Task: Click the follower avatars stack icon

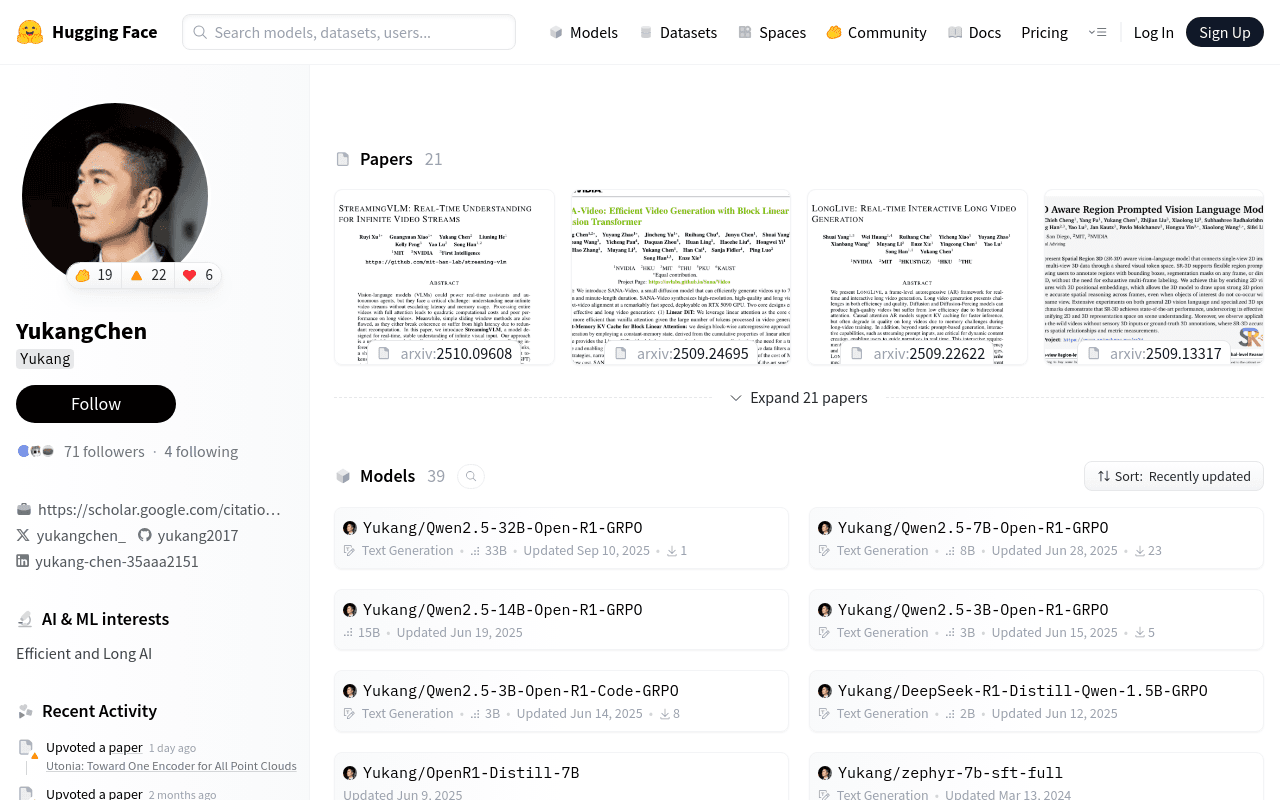Action: pos(35,451)
